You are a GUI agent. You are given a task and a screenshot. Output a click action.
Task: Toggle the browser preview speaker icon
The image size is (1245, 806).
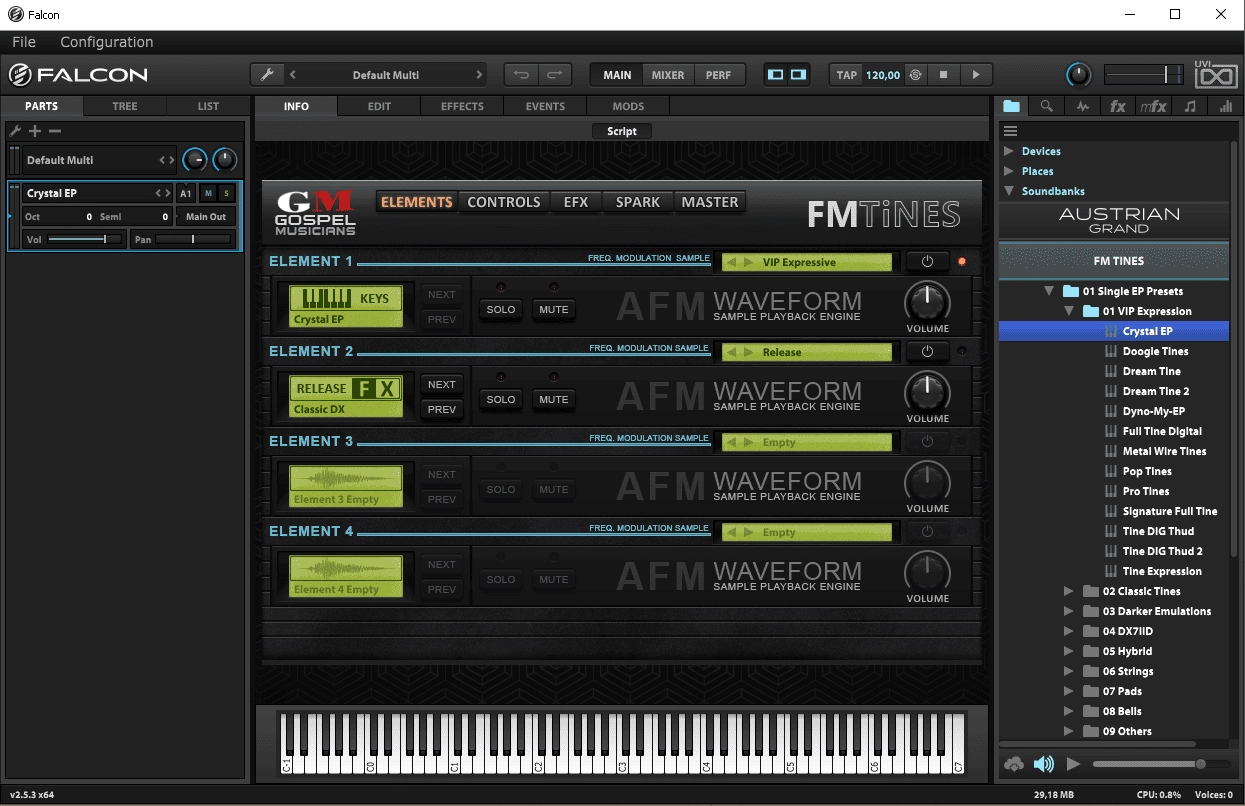[1044, 764]
